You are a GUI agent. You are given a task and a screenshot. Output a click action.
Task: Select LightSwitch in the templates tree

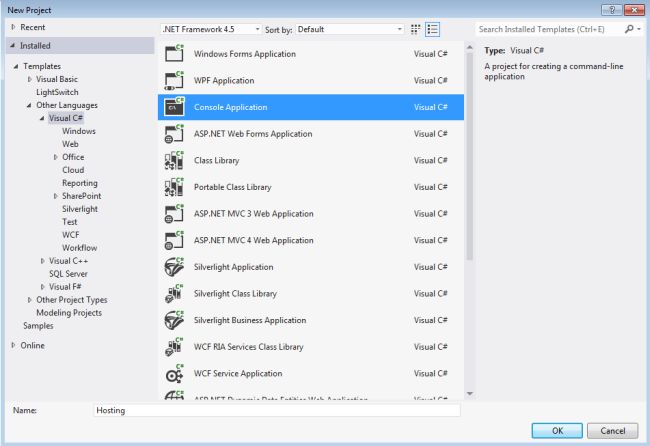[57, 92]
